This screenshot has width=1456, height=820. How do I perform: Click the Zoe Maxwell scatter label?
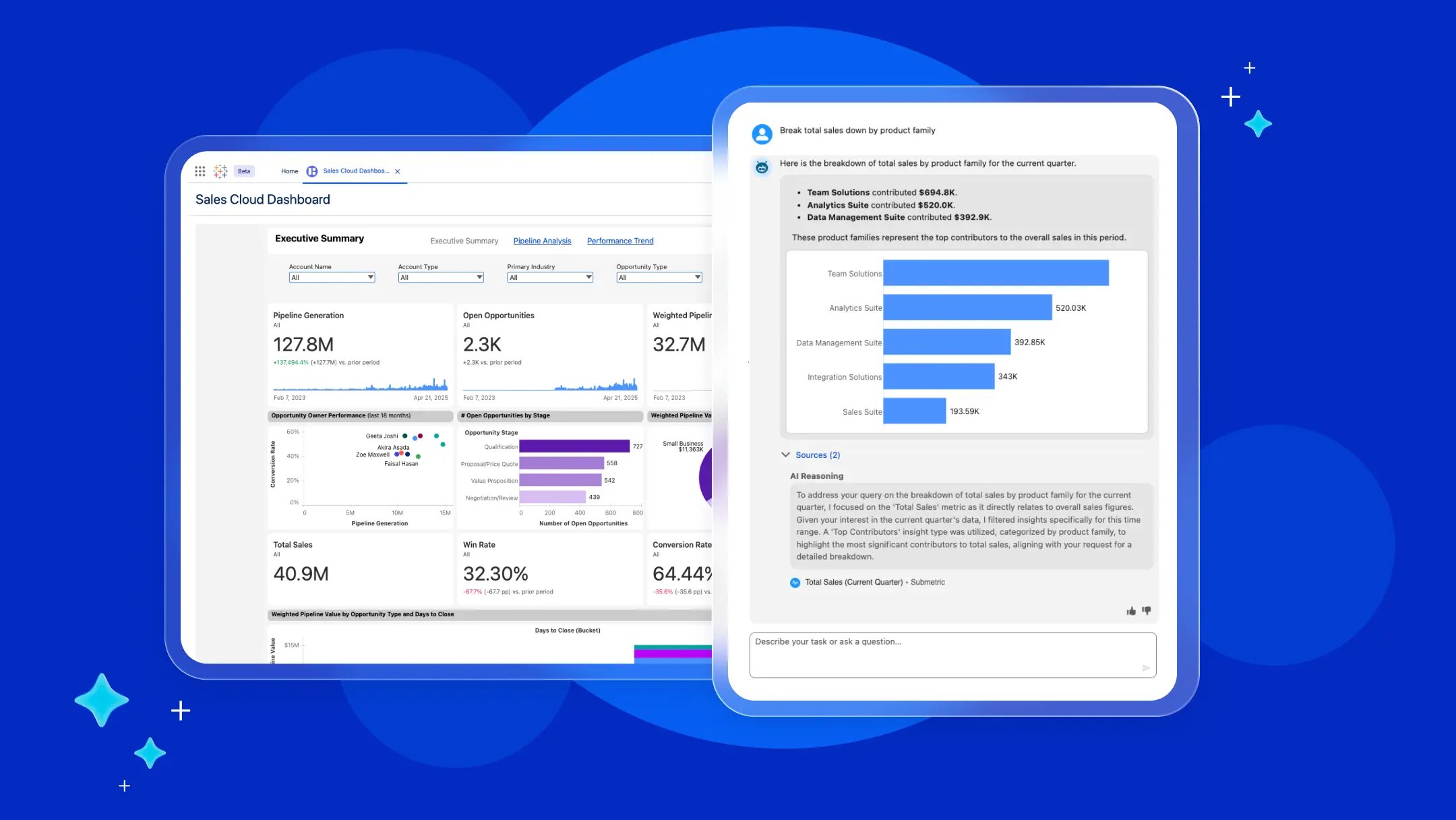point(372,455)
